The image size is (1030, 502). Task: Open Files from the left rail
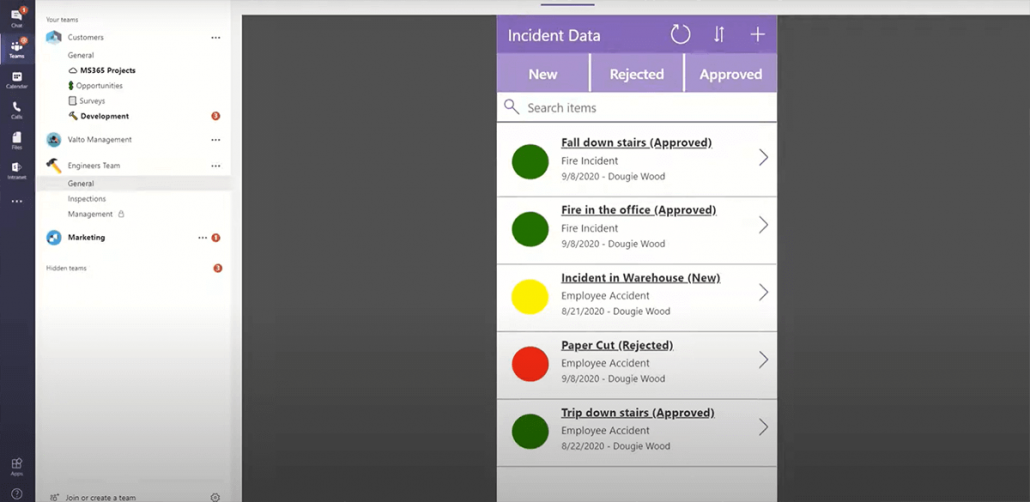coord(17,140)
